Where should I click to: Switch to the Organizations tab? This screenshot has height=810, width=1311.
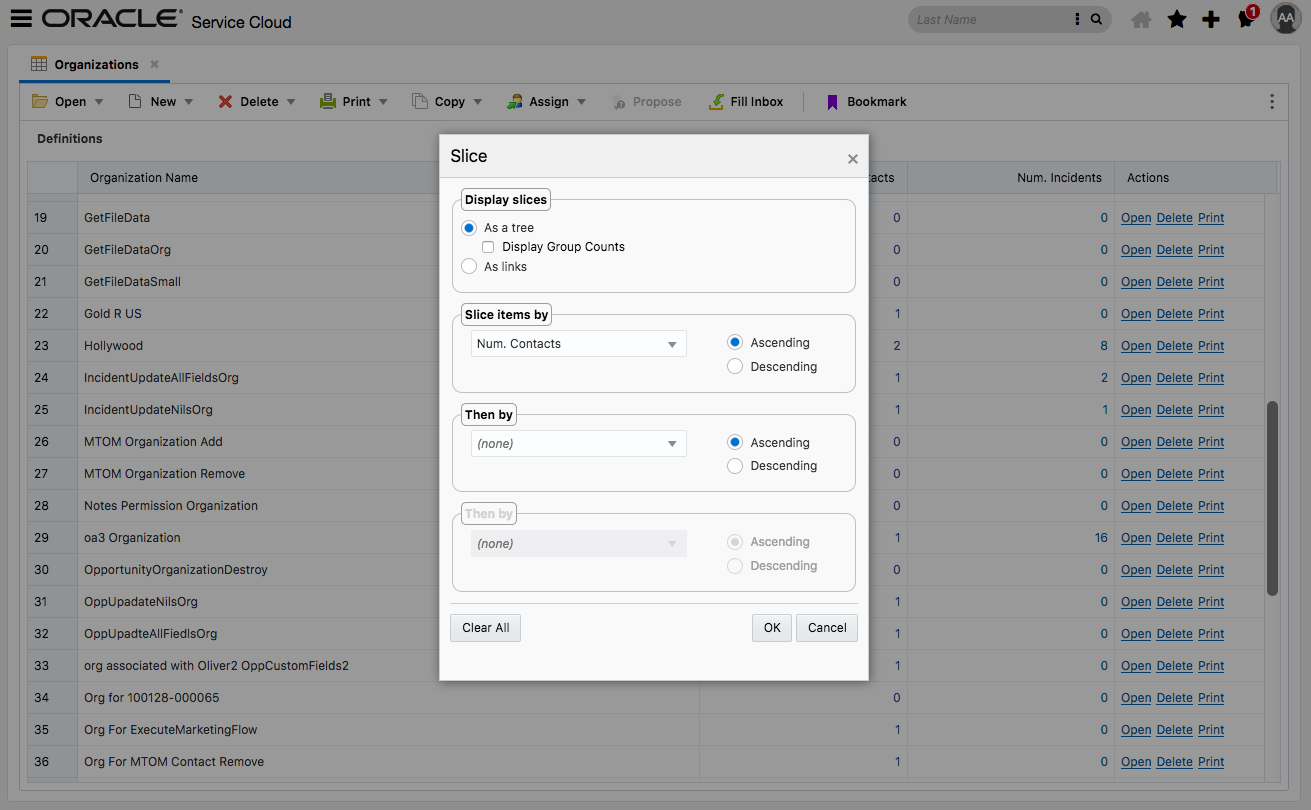point(93,64)
